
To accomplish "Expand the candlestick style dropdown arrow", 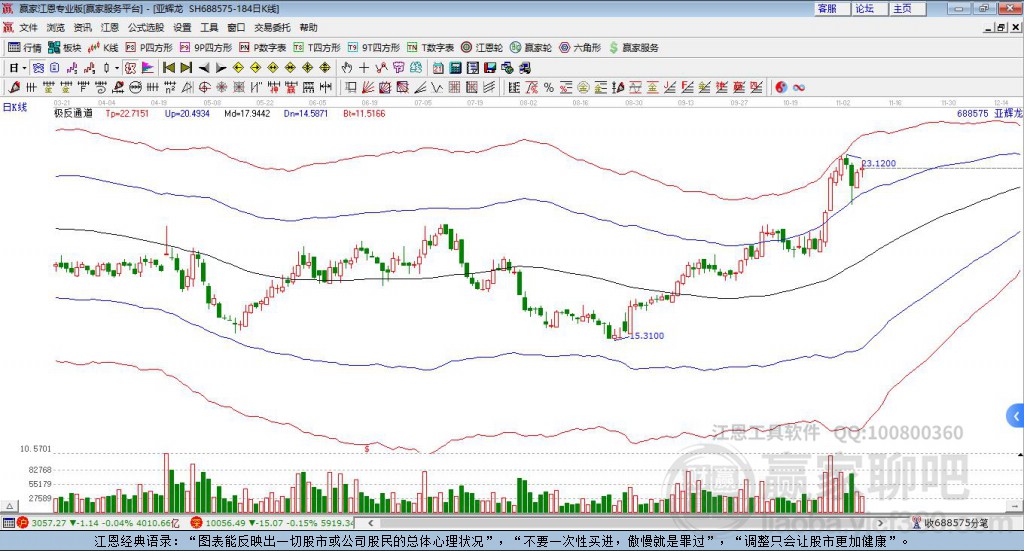I will [x=117, y=68].
